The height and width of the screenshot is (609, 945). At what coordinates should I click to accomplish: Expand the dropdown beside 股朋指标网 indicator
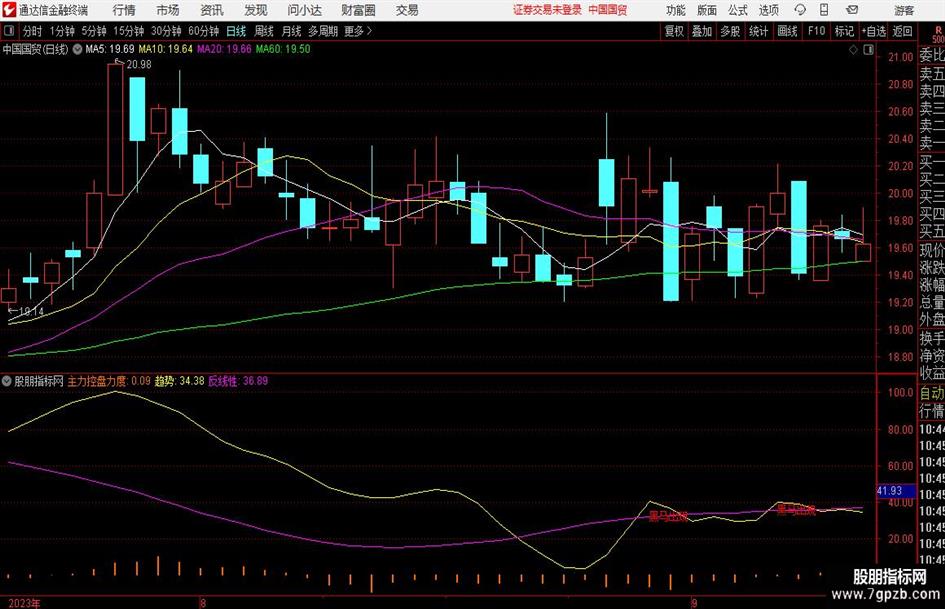click(x=6, y=381)
